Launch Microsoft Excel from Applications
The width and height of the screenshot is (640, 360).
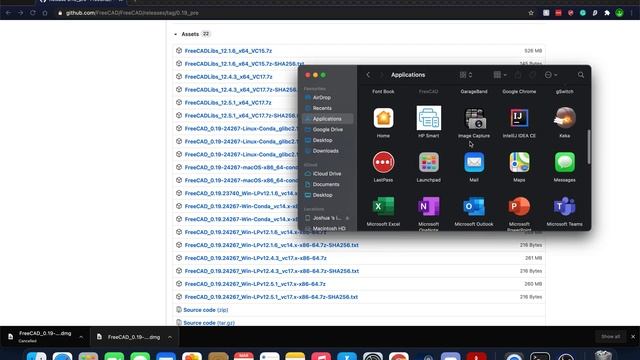click(x=383, y=207)
